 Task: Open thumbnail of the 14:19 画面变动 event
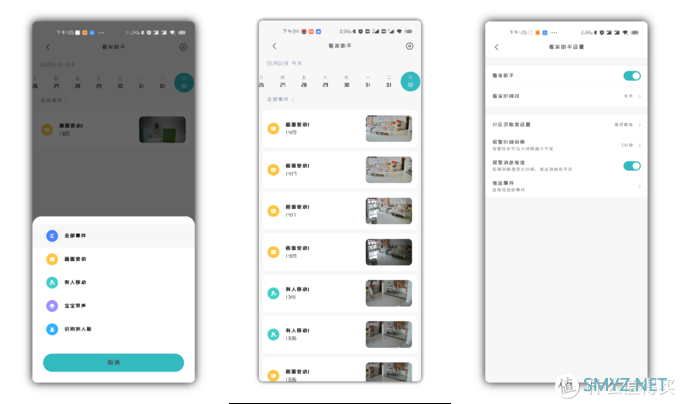tap(389, 169)
